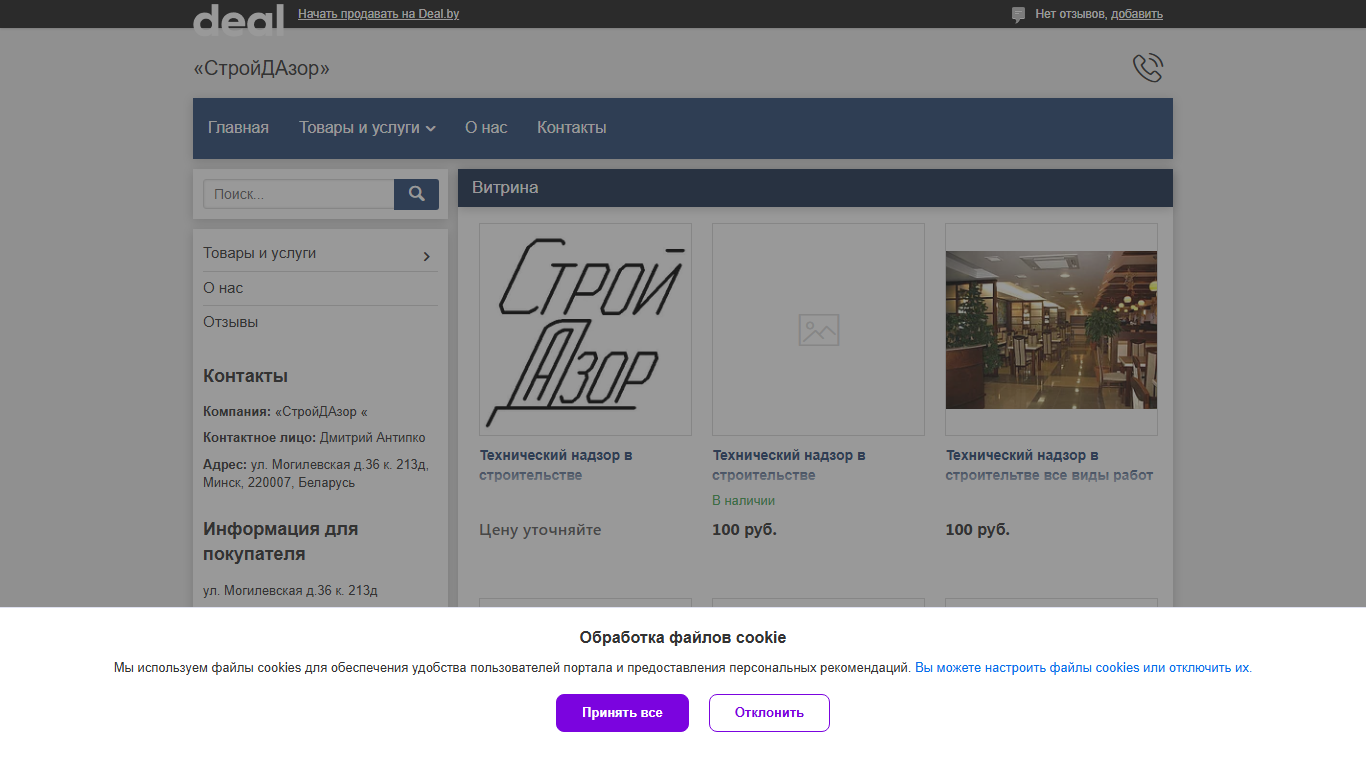Expand the Товары и услуги navigation dropdown
1366x768 pixels.
tap(367, 128)
